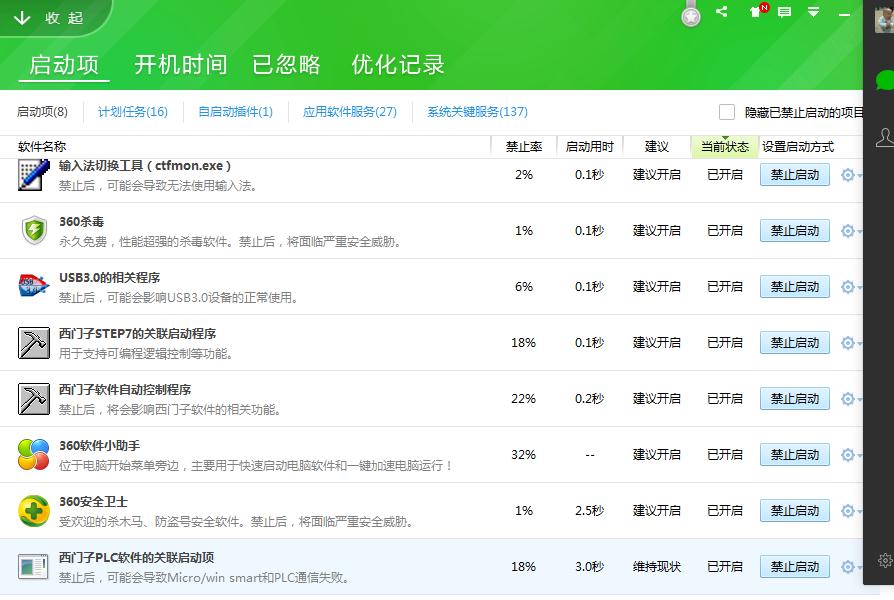Open the 计划任务(16) sub-tab
Viewport: 894px width, 600px height.
[133, 112]
